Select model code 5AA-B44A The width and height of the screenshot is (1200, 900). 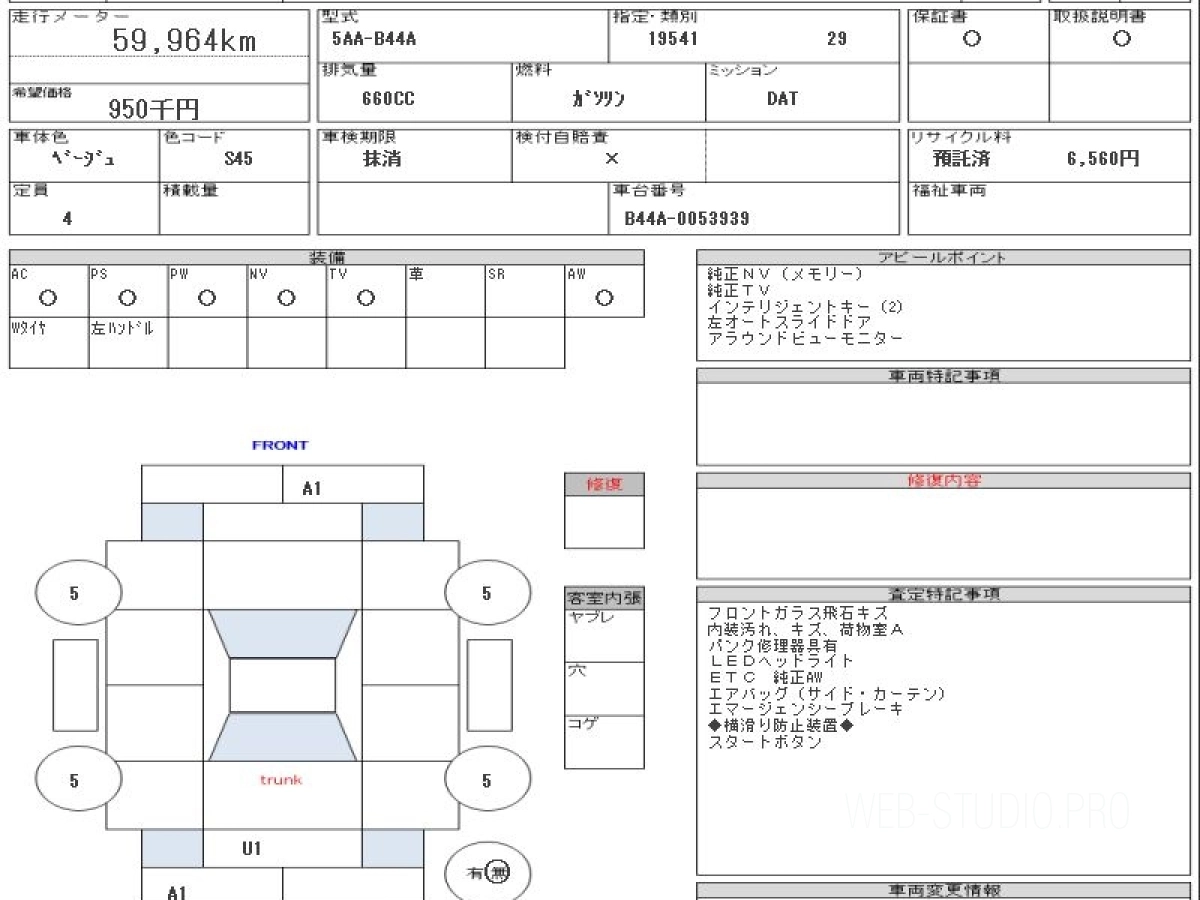pyautogui.click(x=374, y=40)
